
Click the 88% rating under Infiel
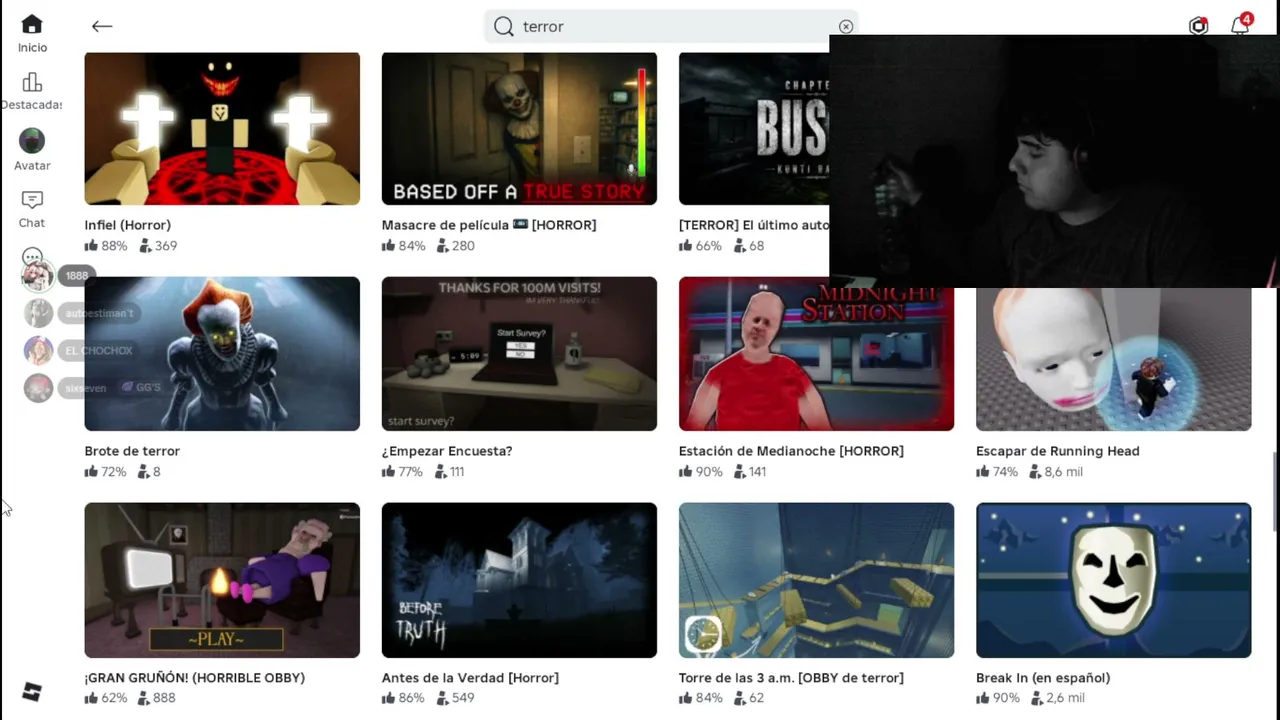(106, 246)
